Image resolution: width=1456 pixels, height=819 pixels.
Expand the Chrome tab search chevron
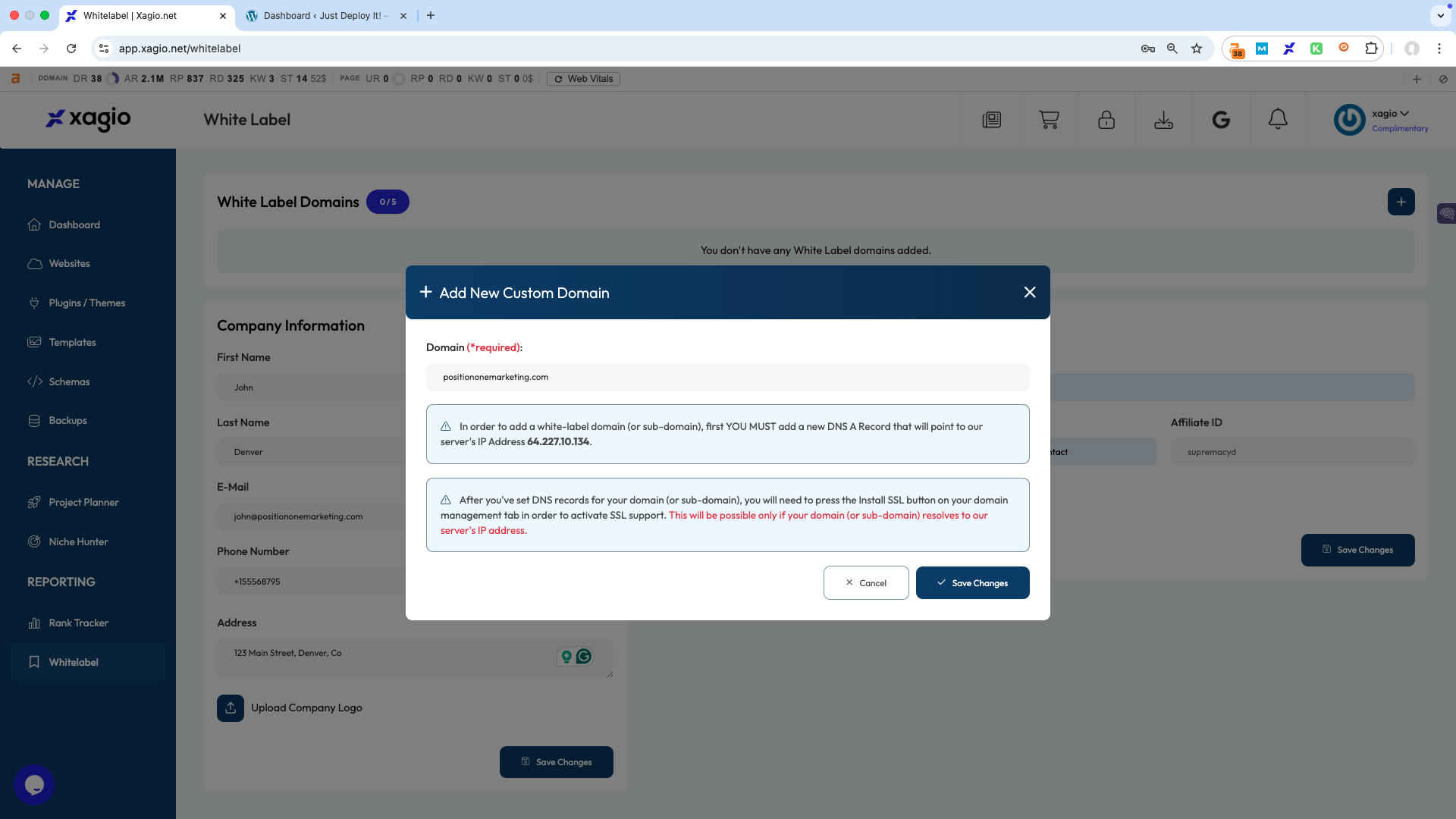tap(1440, 15)
